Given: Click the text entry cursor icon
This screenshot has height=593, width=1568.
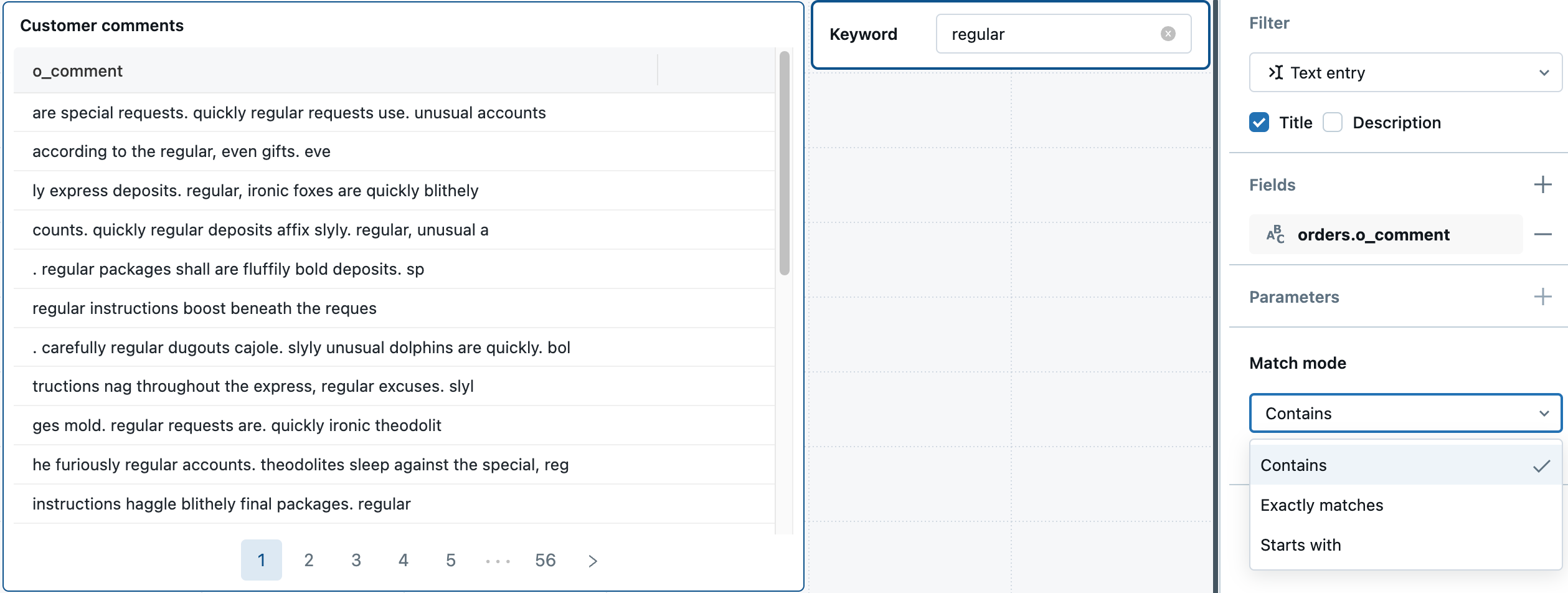Looking at the screenshot, I should tap(1275, 73).
